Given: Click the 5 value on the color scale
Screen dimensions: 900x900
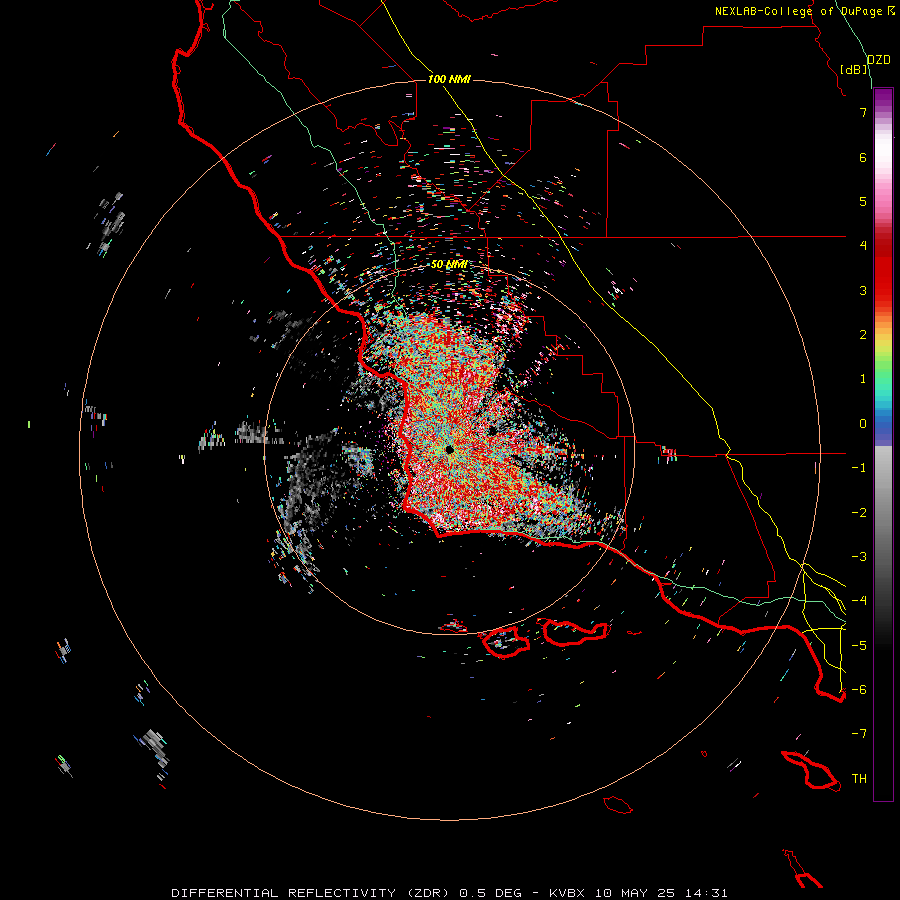Looking at the screenshot, I should coord(863,201).
